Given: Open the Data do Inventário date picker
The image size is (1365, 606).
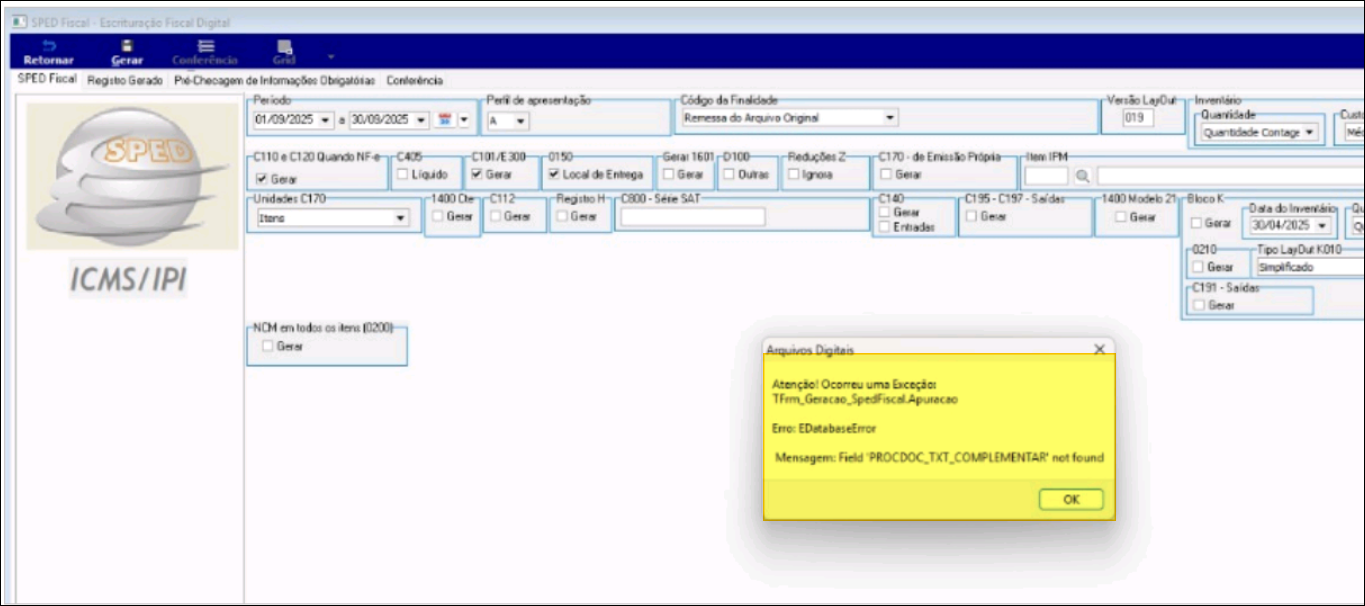Looking at the screenshot, I should (1323, 226).
